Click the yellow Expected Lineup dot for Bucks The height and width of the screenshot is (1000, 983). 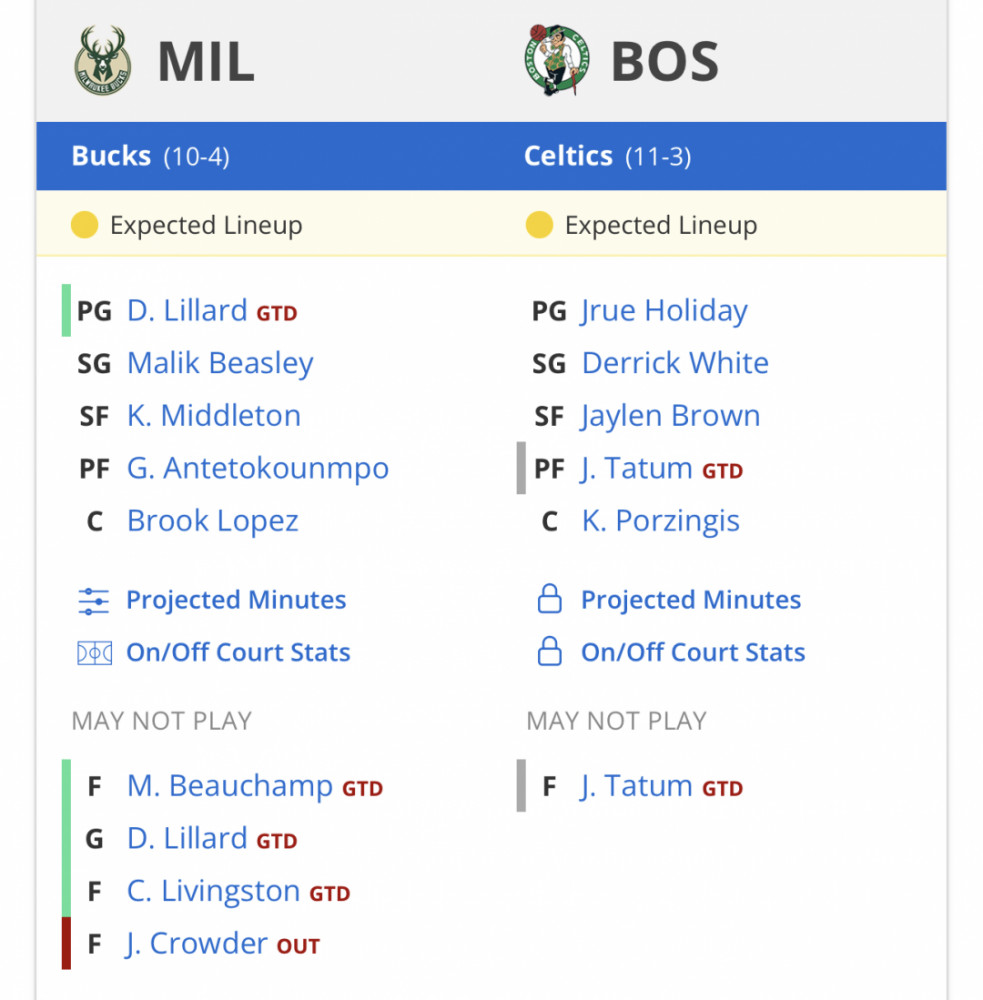point(84,224)
